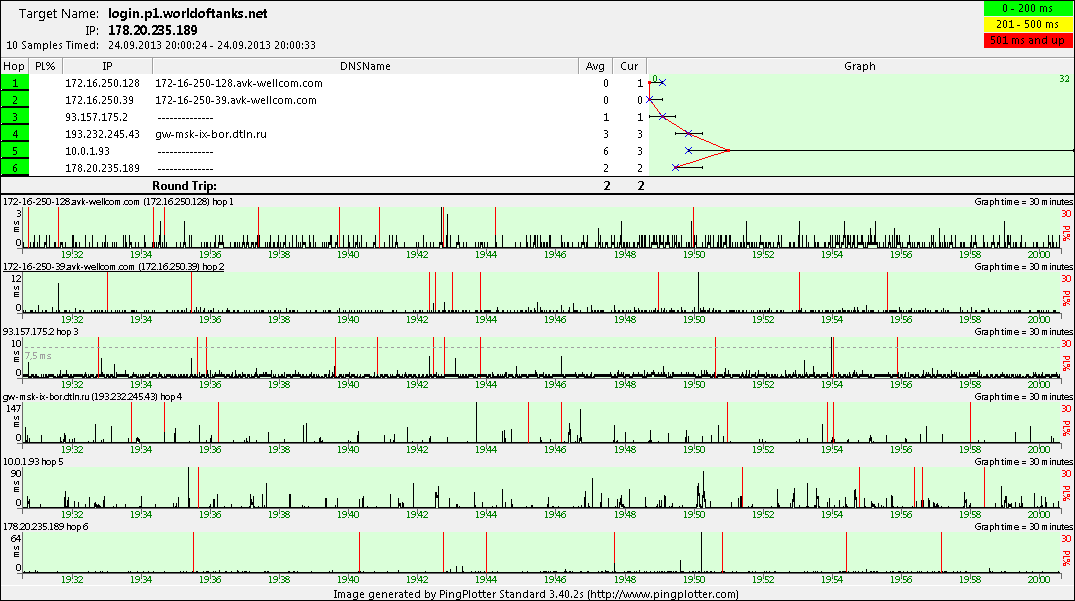Click IP 172.16.250.128 in the hop table
Image resolution: width=1075 pixels, height=601 pixels.
tap(102, 83)
